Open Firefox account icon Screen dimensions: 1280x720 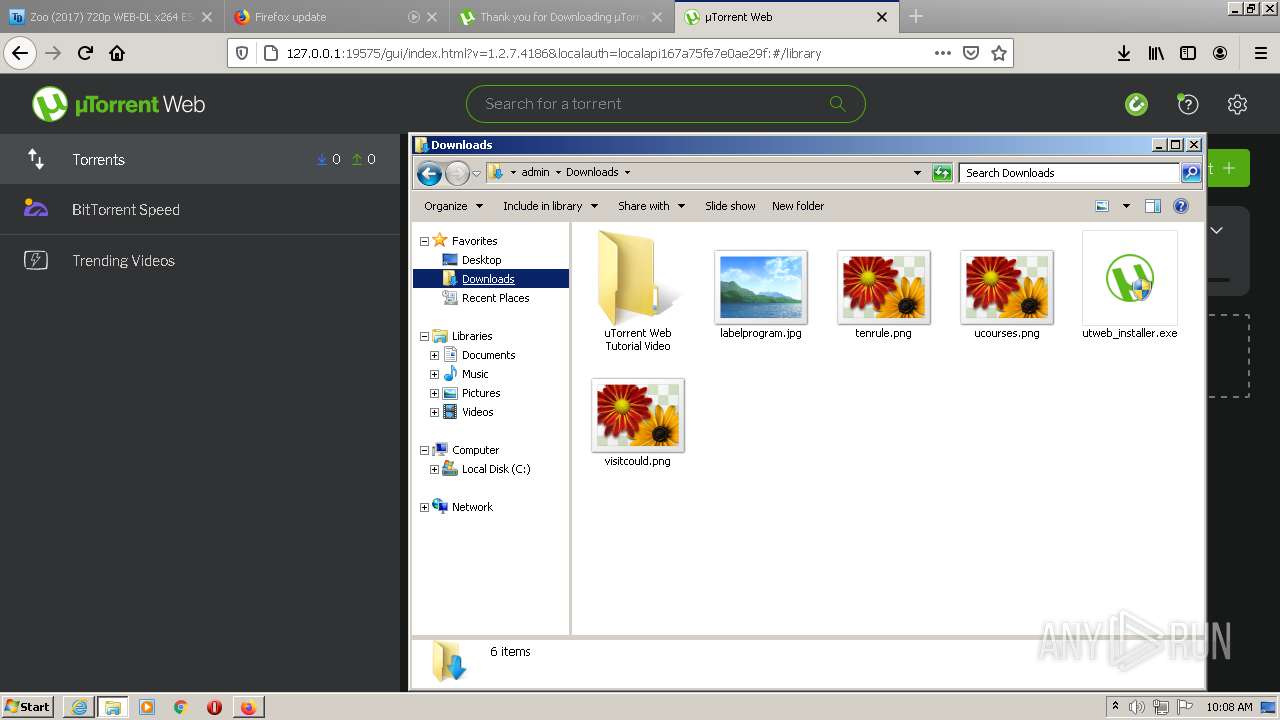[x=1220, y=53]
